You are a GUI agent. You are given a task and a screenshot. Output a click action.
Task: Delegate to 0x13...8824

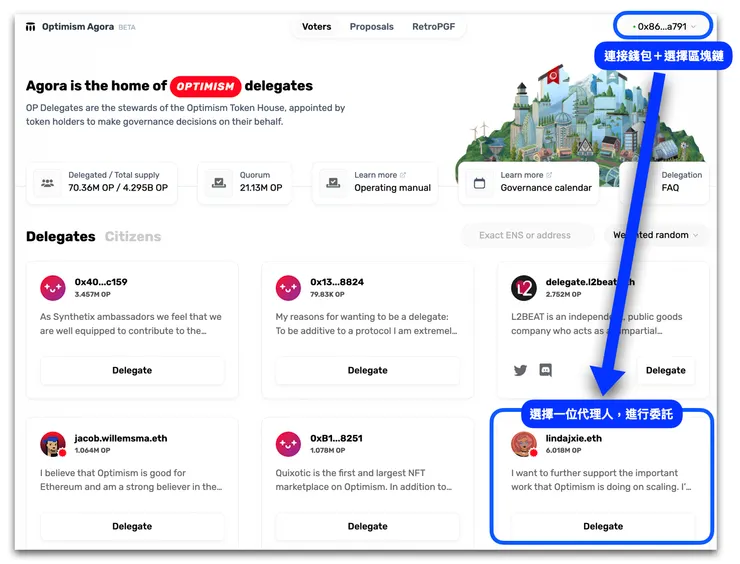(367, 370)
